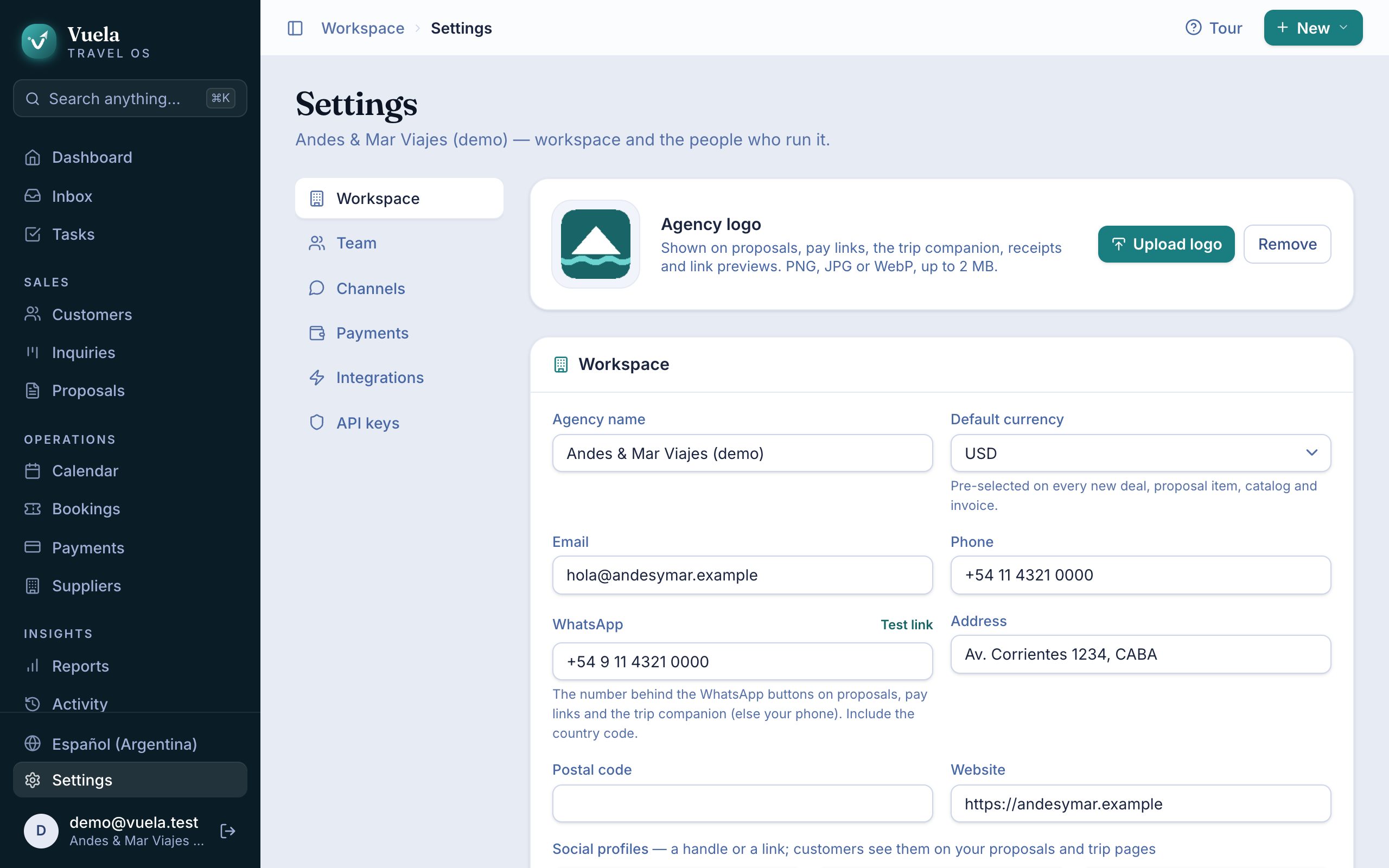Open Proposals in the sidebar
1389x868 pixels.
(130, 391)
